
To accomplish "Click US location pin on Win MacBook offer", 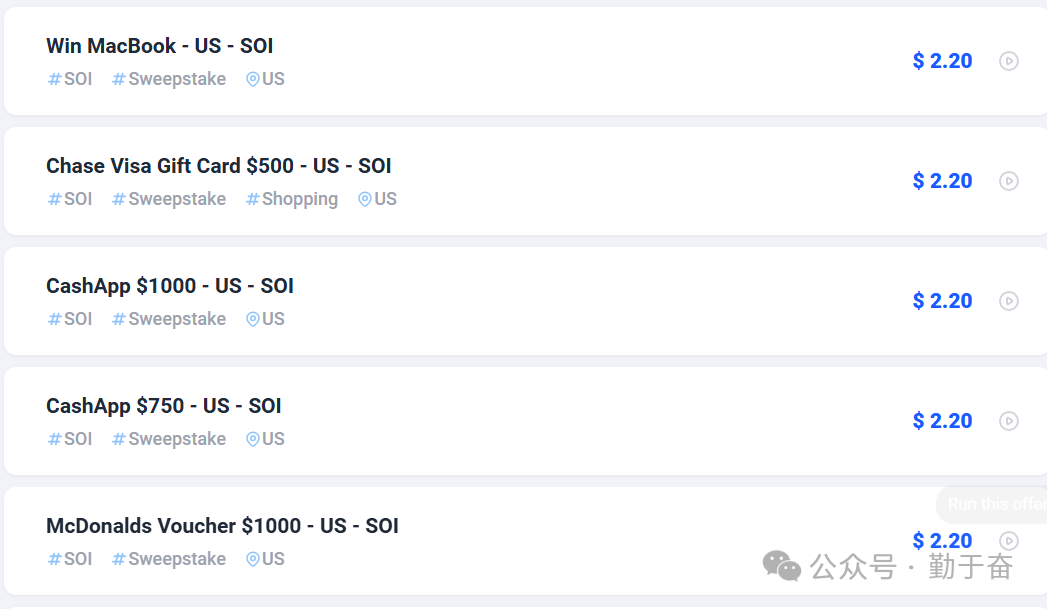I will (x=265, y=79).
